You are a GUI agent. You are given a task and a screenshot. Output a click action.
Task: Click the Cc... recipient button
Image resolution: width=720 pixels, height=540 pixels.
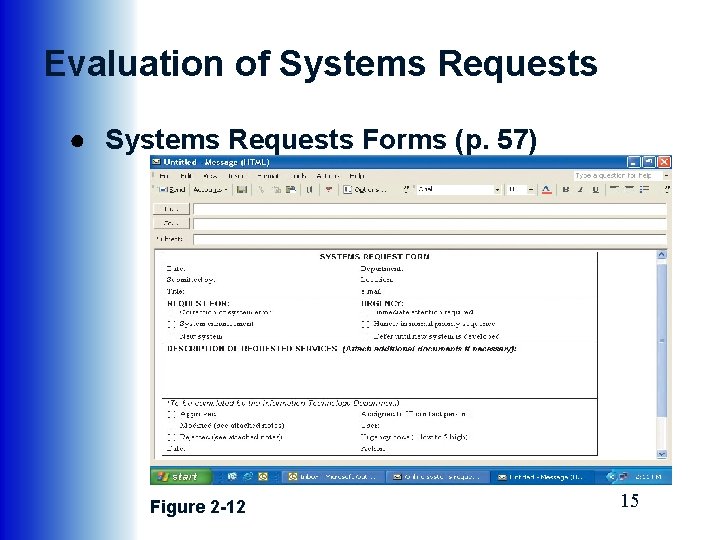tap(171, 223)
